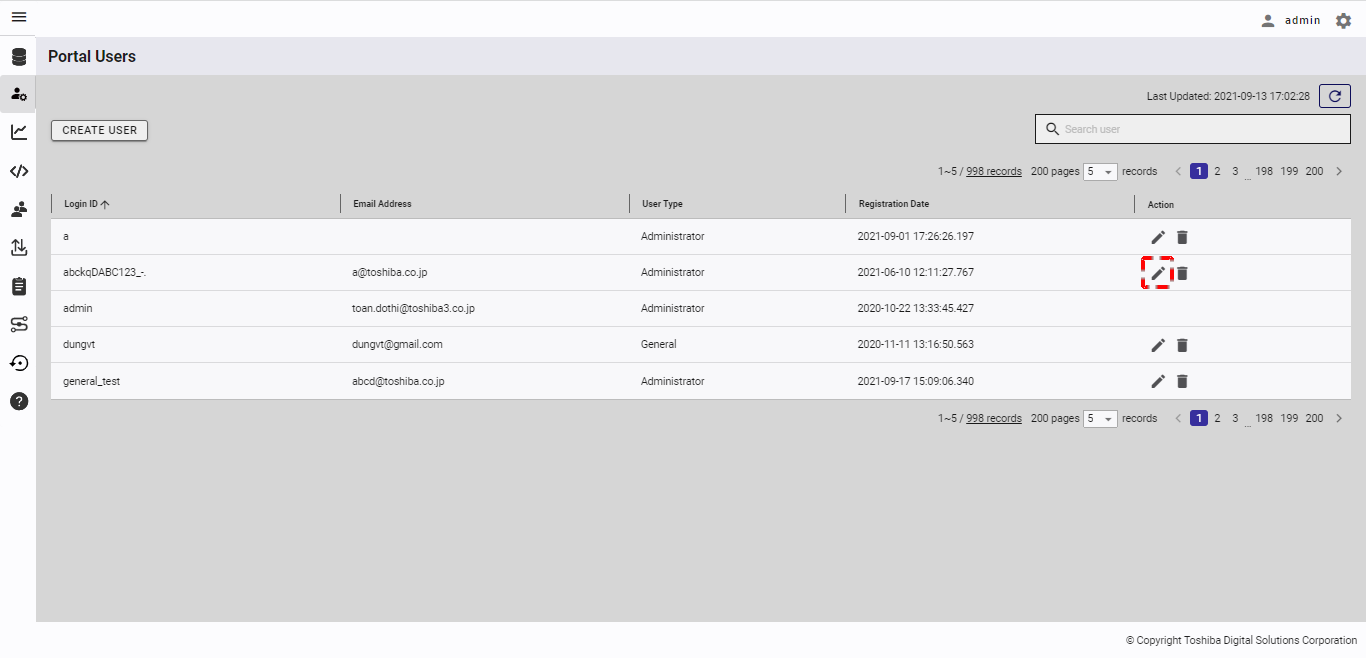Open bottom records-per-page dropdown
The height and width of the screenshot is (658, 1366).
point(1100,419)
